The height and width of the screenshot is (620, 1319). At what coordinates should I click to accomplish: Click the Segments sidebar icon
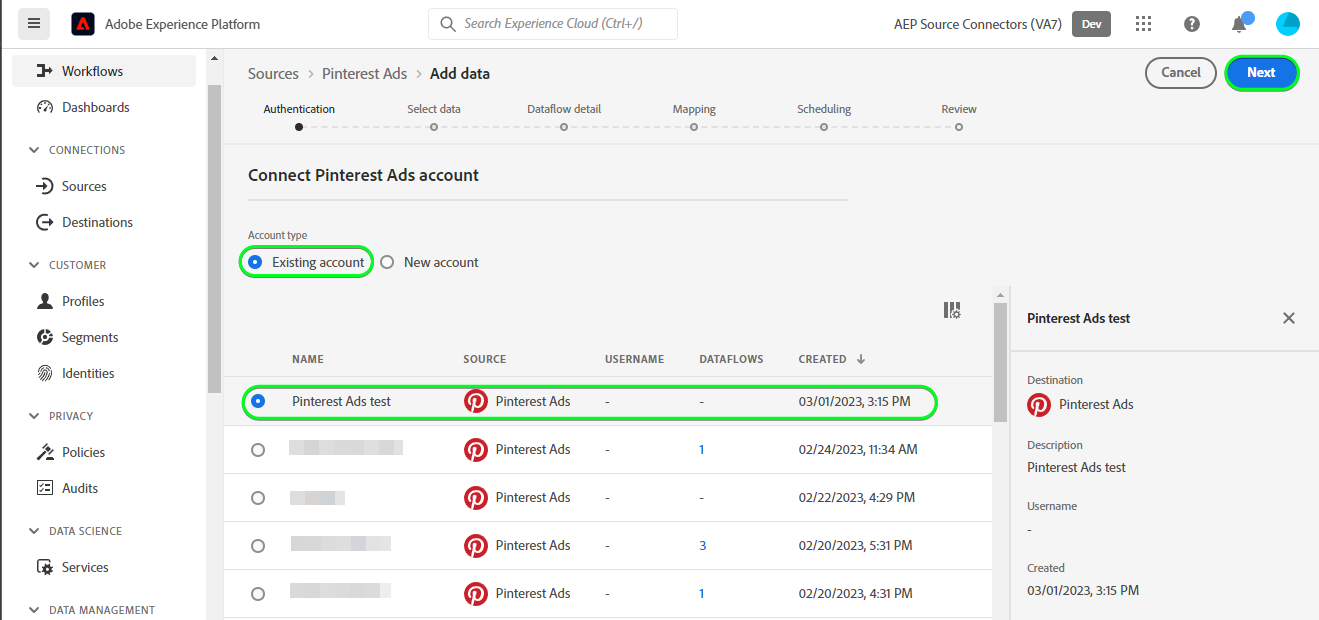click(x=44, y=337)
